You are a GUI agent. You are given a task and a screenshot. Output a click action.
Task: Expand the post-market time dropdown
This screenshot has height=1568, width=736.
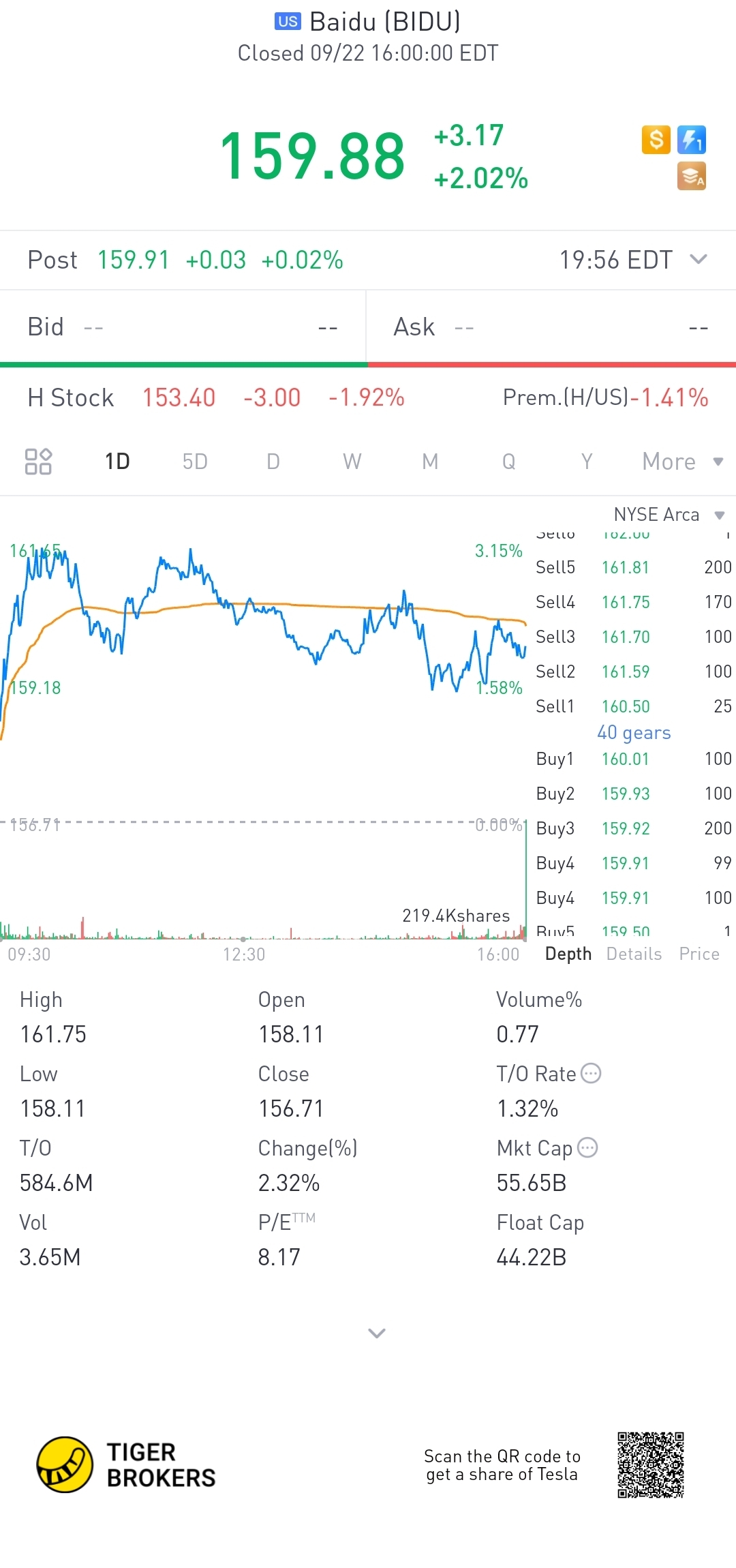699,260
